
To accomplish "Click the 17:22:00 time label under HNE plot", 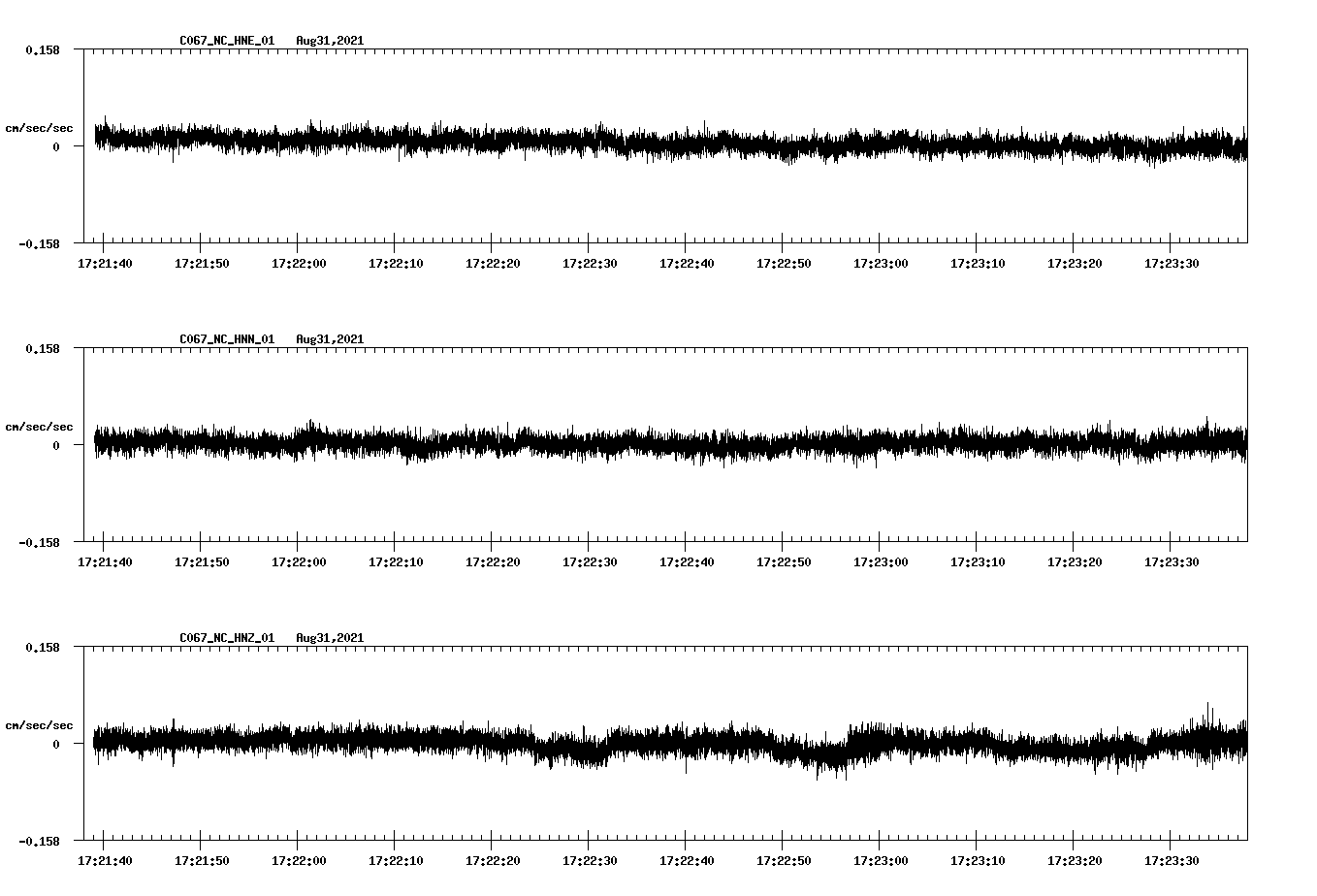I will tap(299, 263).
